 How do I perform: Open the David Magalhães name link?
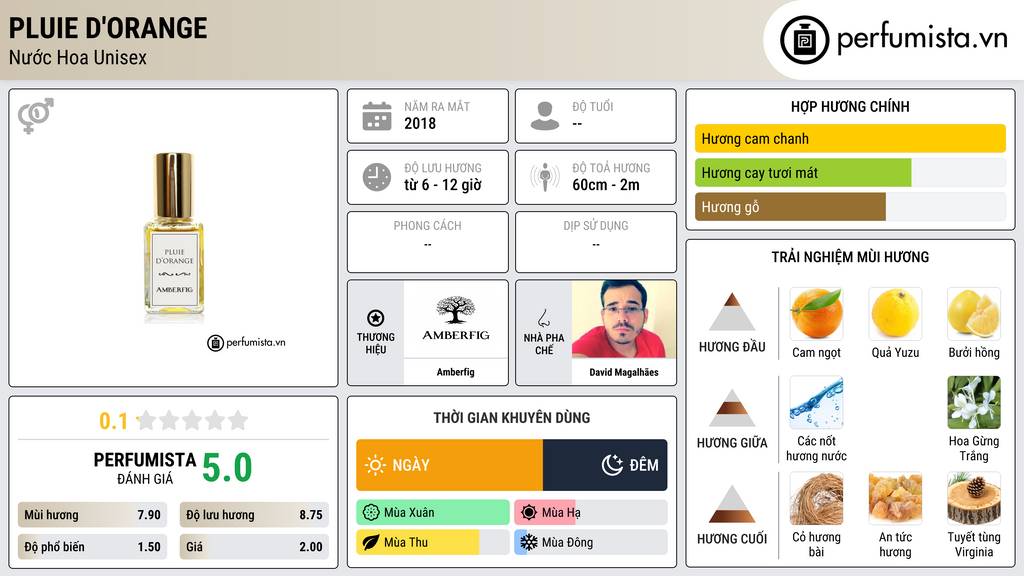[624, 372]
